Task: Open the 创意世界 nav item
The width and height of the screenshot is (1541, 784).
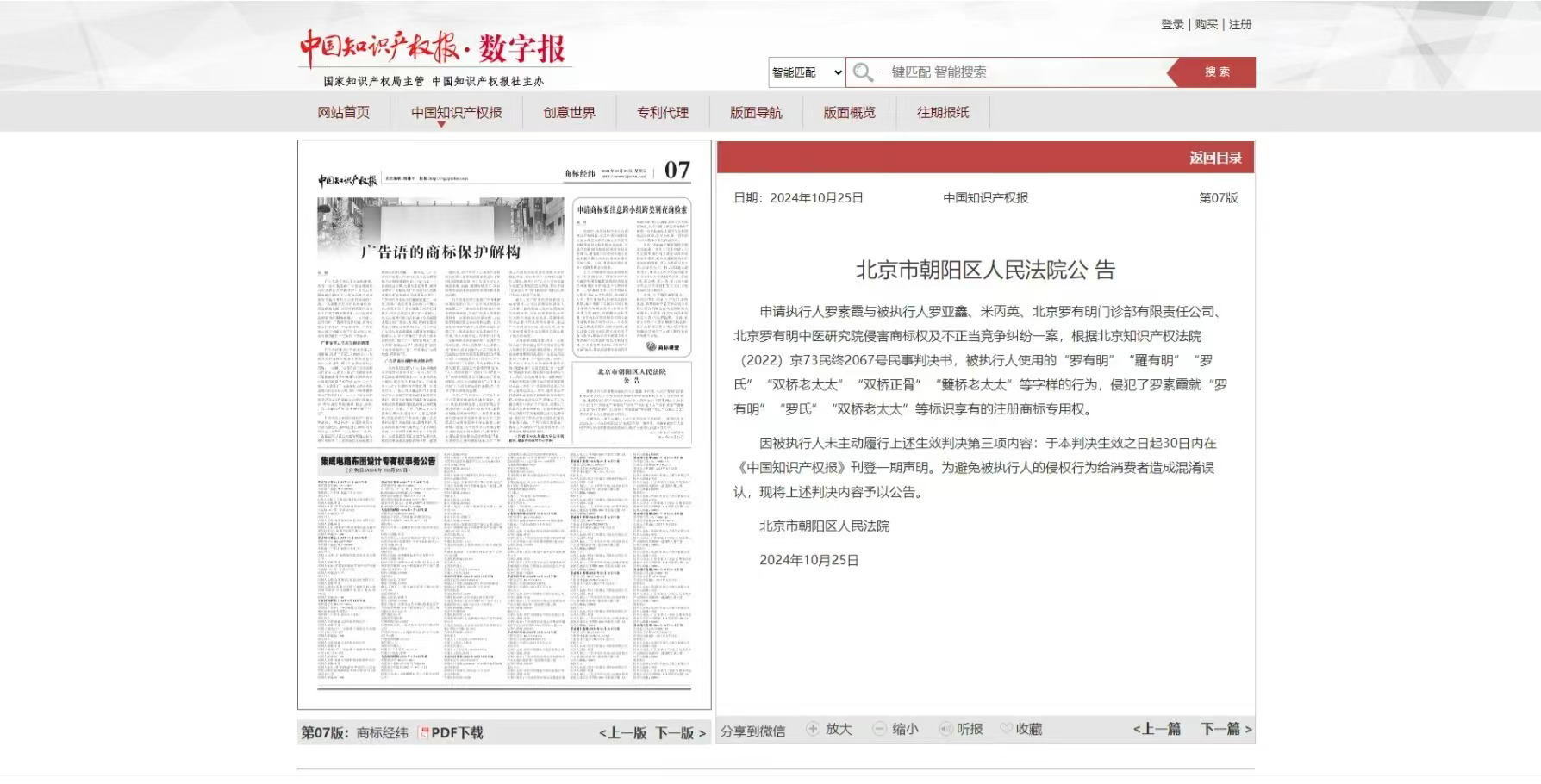Action: coord(569,112)
